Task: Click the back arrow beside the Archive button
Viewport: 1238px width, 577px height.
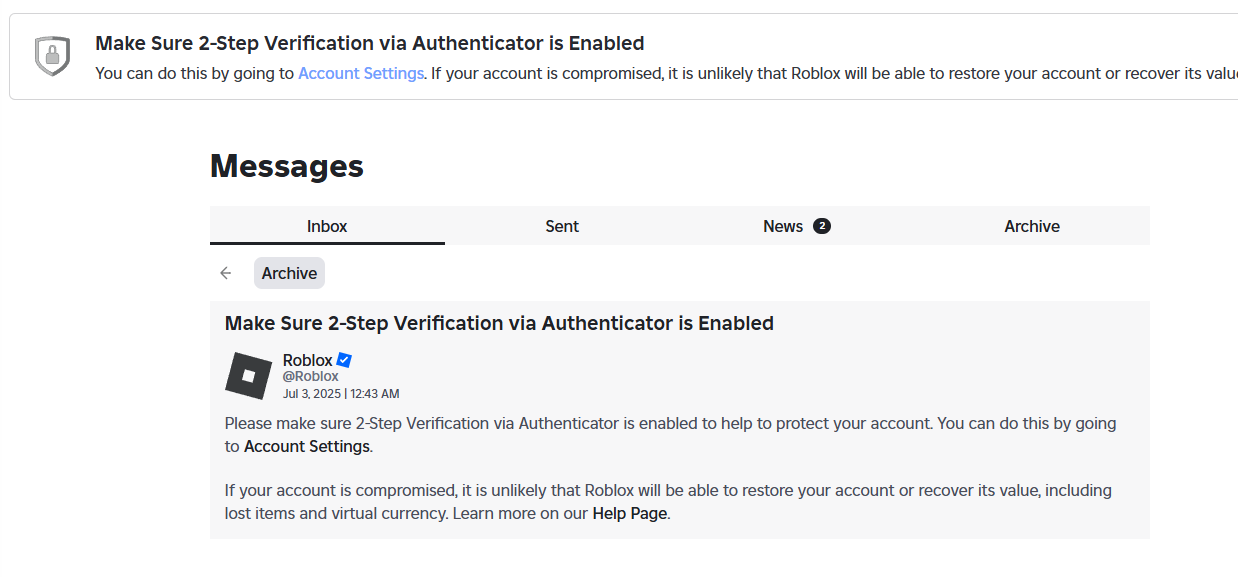Action: click(226, 273)
